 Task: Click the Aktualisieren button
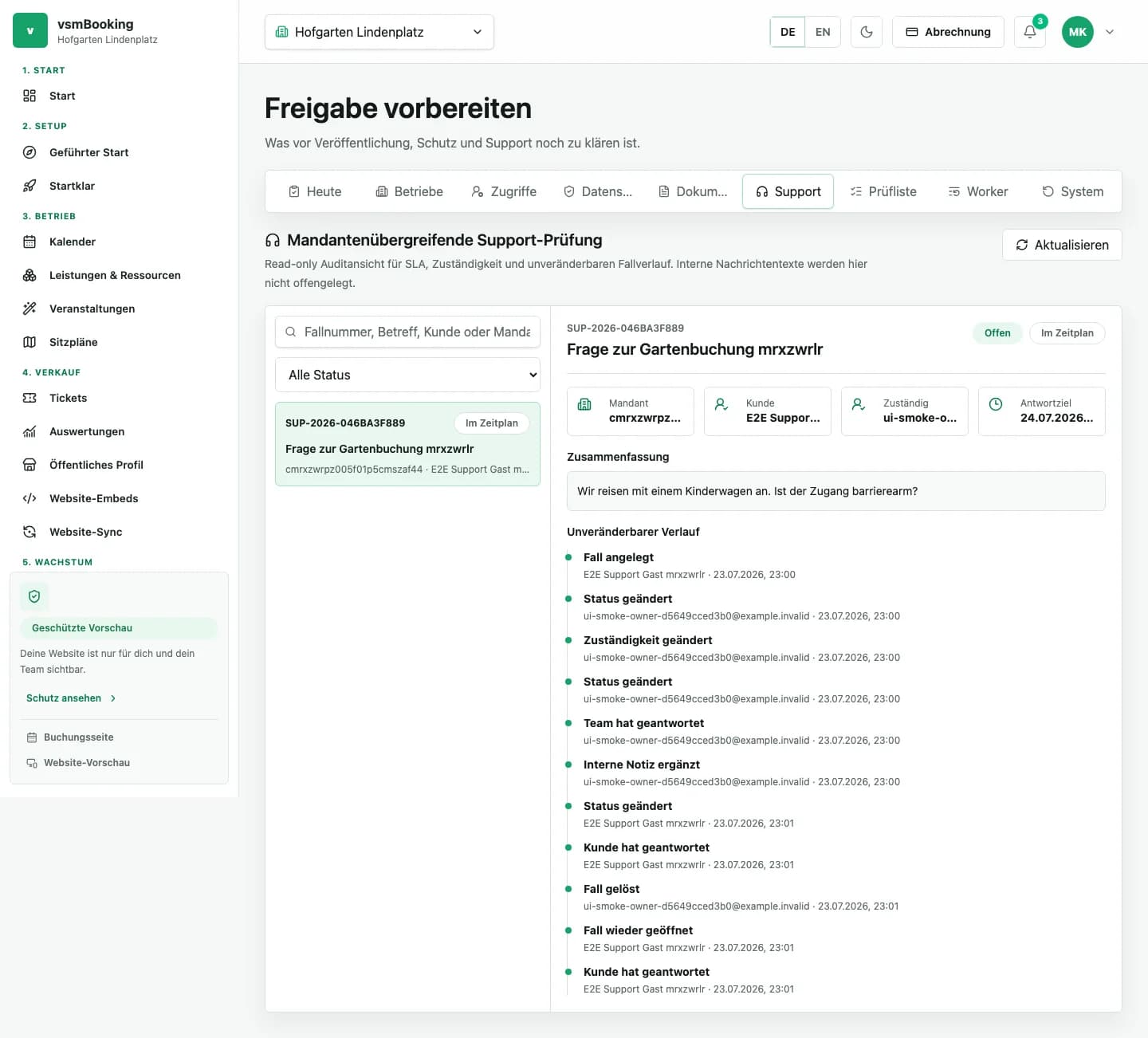[x=1062, y=245]
